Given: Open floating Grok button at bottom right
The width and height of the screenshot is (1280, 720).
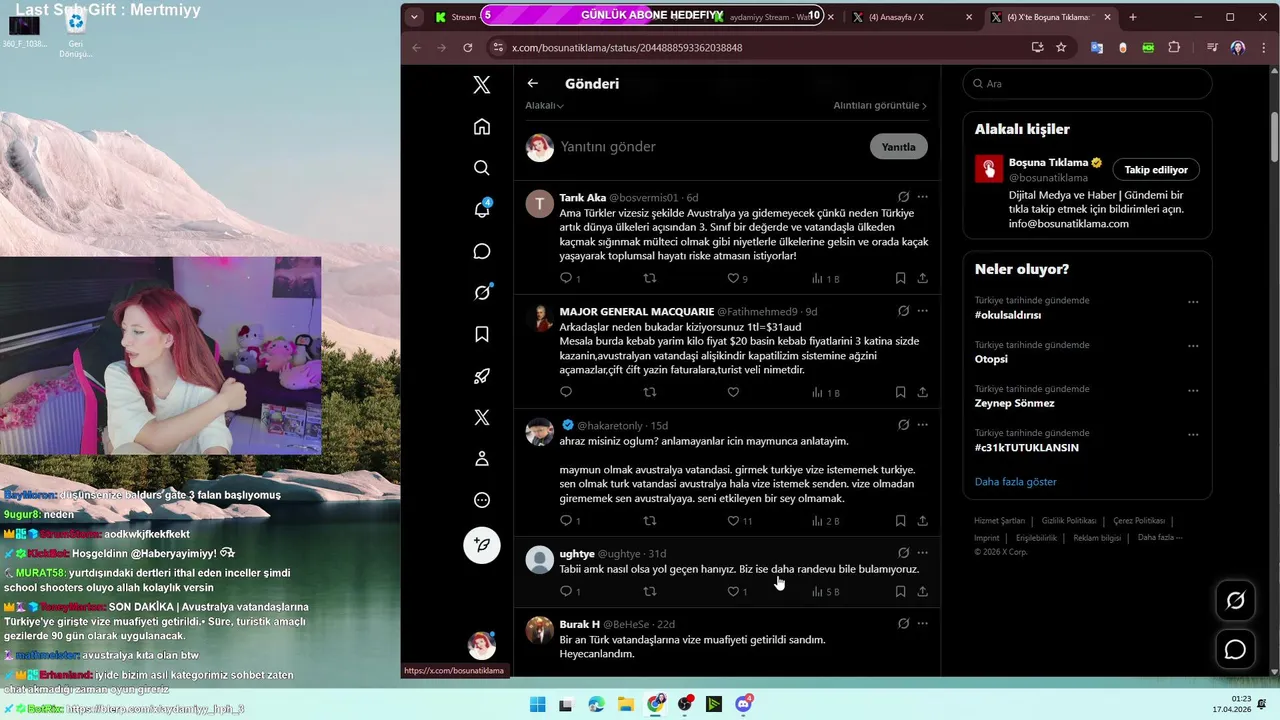Looking at the screenshot, I should [1235, 601].
